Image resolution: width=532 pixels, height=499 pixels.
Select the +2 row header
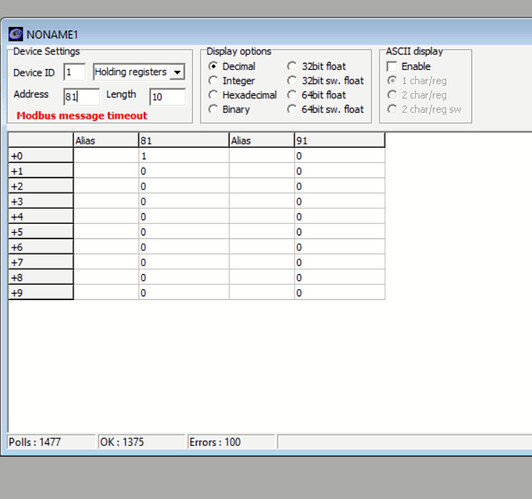click(41, 186)
